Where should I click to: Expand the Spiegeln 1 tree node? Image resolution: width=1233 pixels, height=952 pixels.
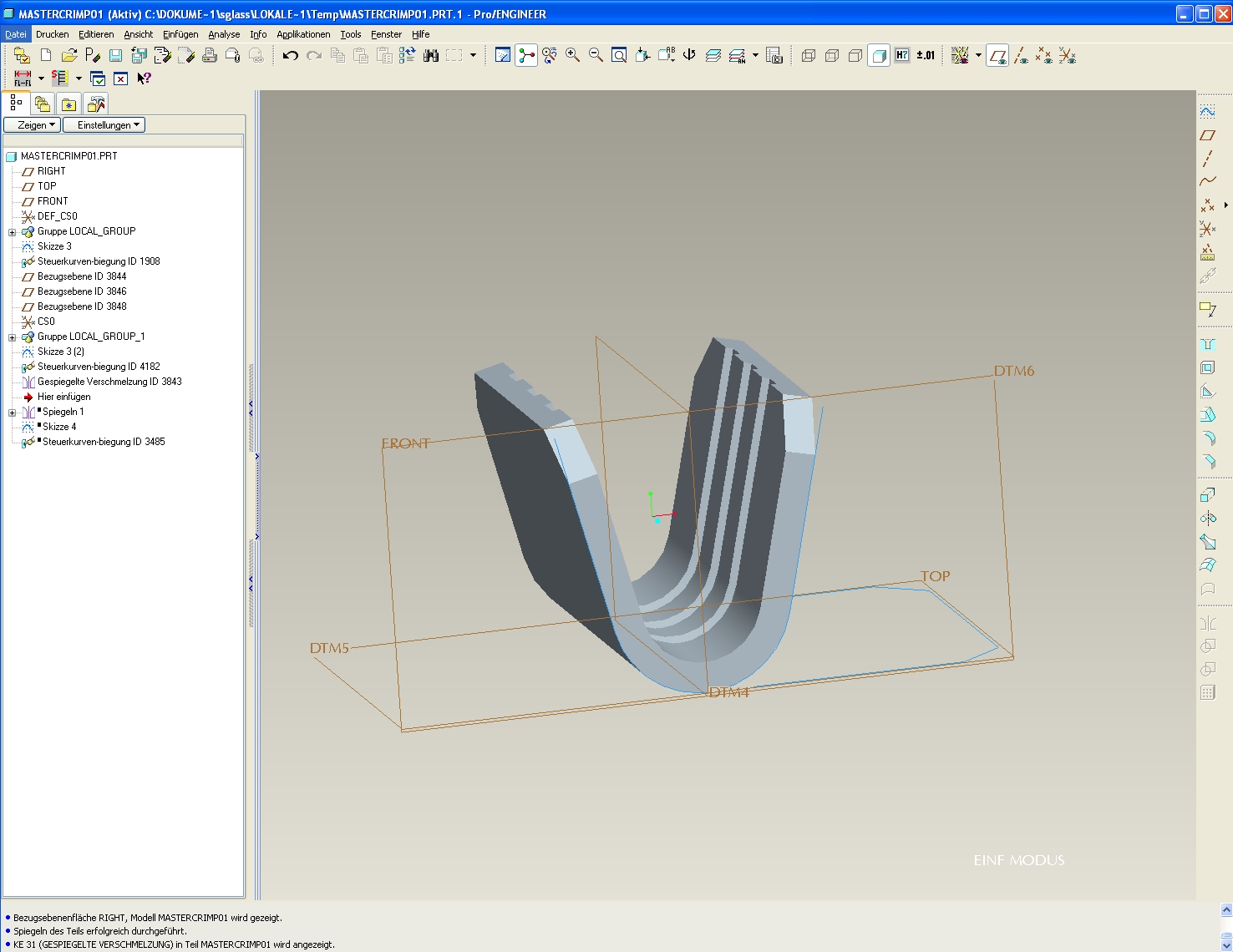(x=12, y=413)
